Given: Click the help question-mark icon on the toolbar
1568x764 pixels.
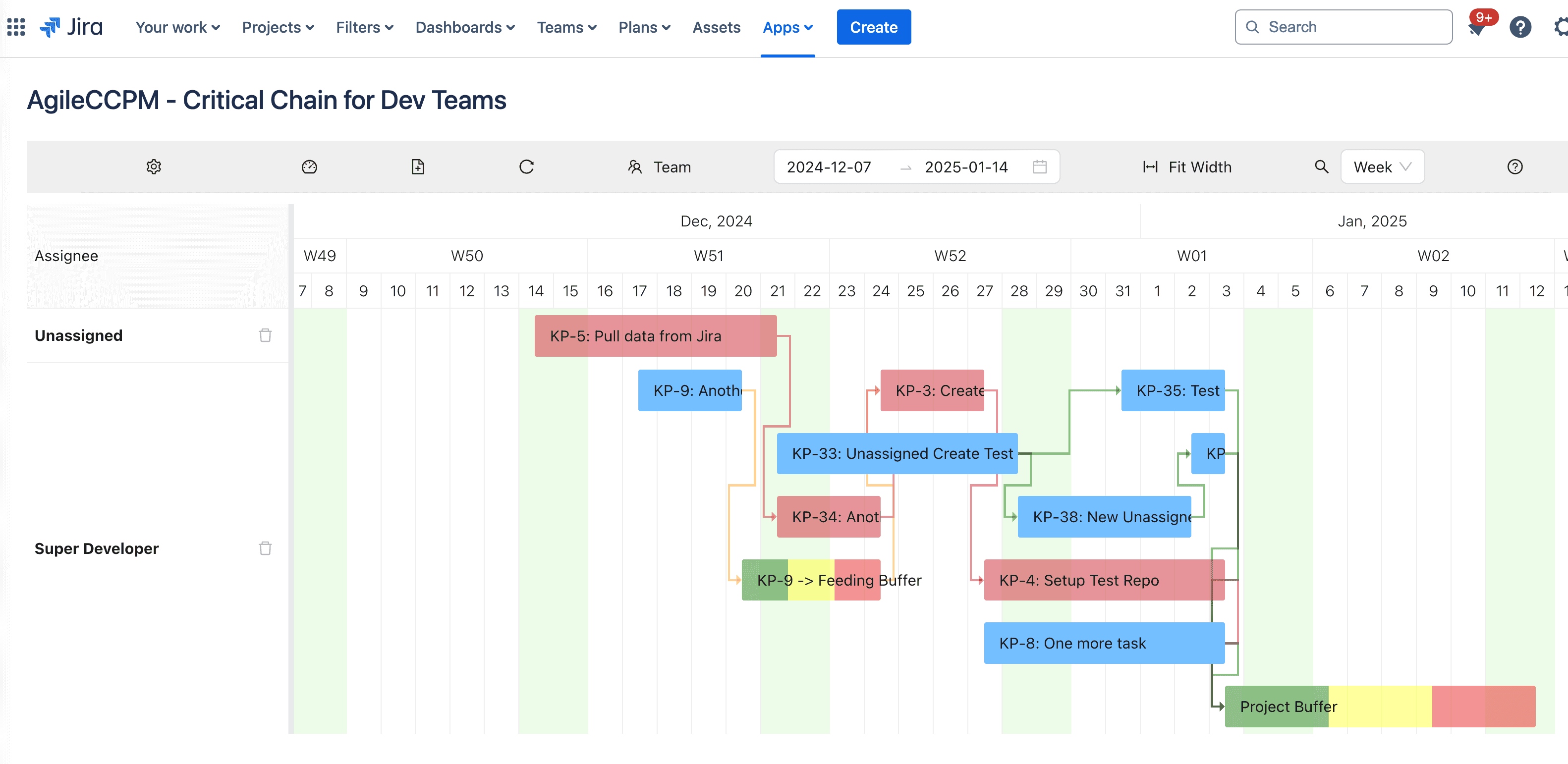Looking at the screenshot, I should point(1514,167).
